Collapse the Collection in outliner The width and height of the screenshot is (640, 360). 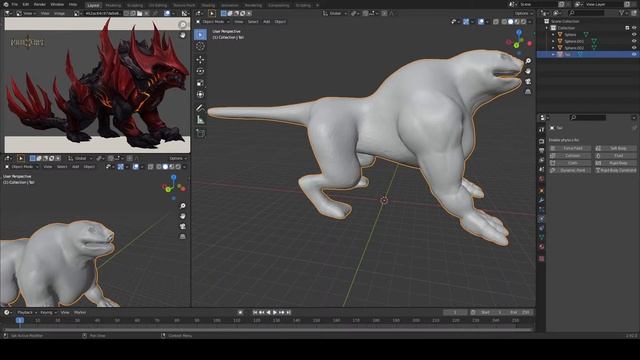click(547, 28)
